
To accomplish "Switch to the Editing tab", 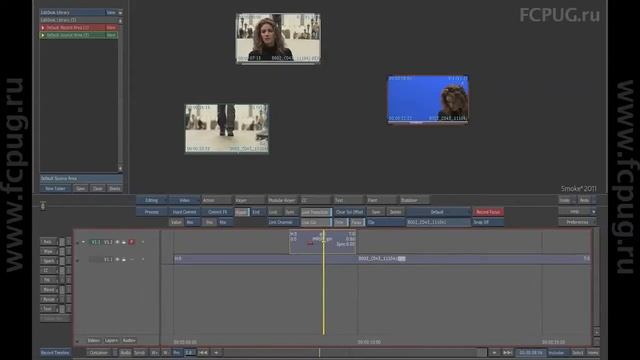I will [x=151, y=200].
